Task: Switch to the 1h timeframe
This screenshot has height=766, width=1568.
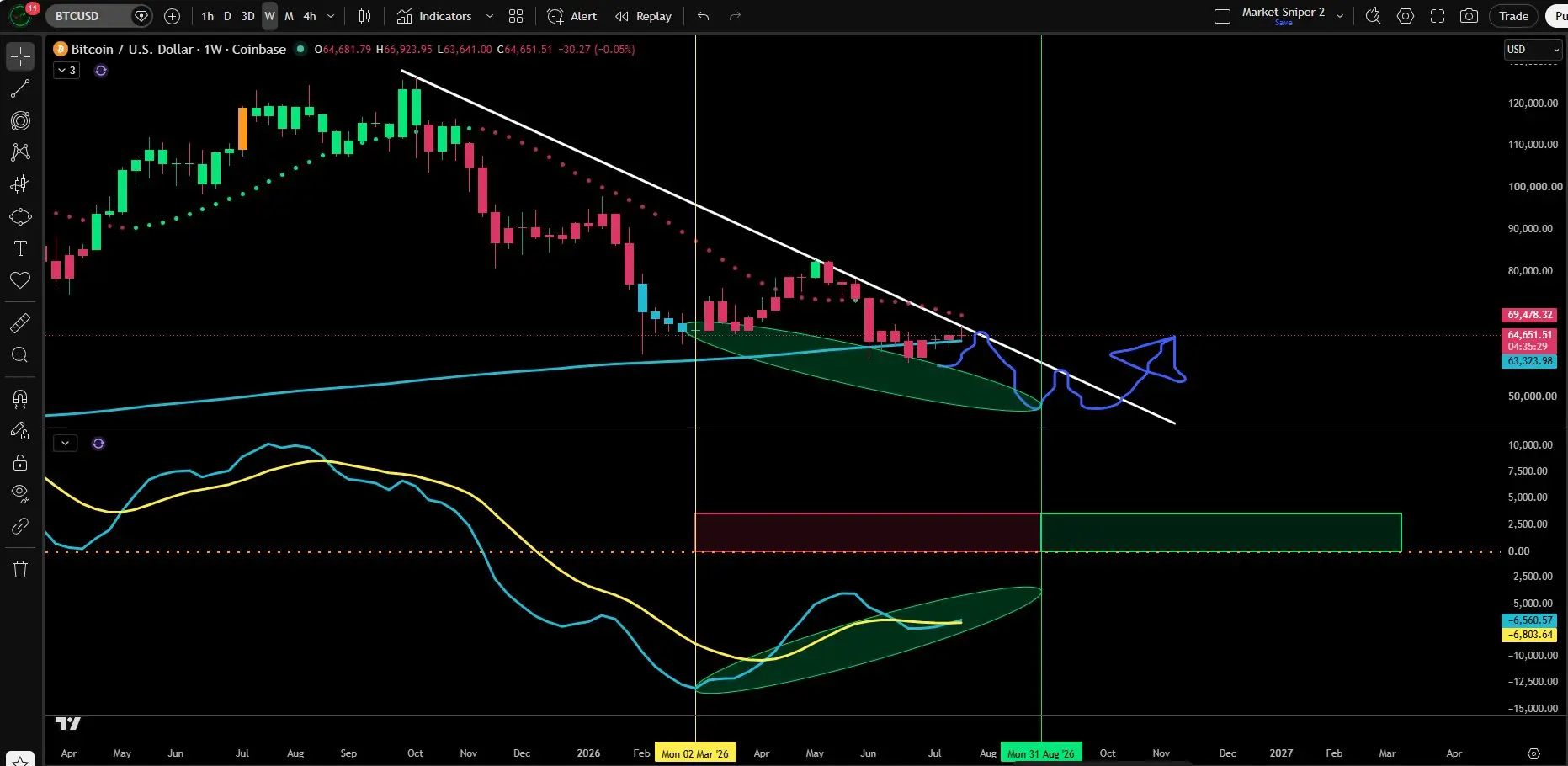Action: (207, 16)
